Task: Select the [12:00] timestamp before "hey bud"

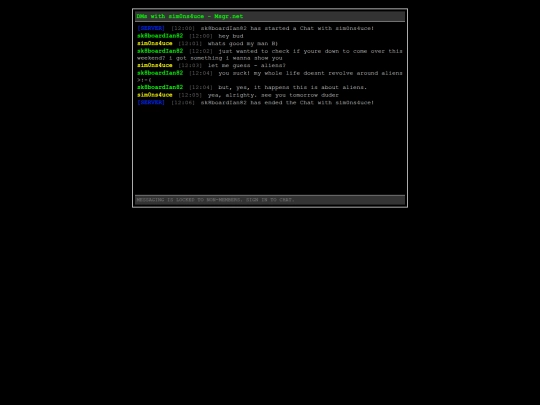Action: 201,36
